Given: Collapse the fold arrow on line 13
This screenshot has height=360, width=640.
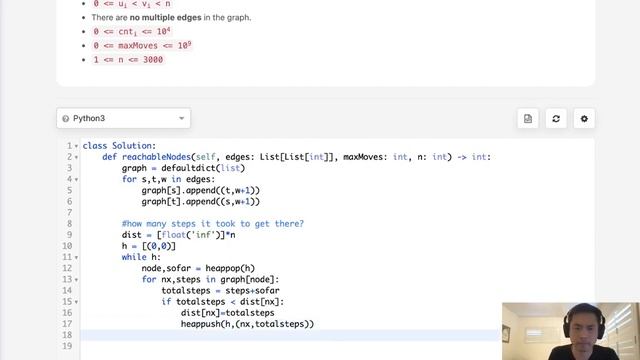Looking at the screenshot, I should click(x=76, y=280).
